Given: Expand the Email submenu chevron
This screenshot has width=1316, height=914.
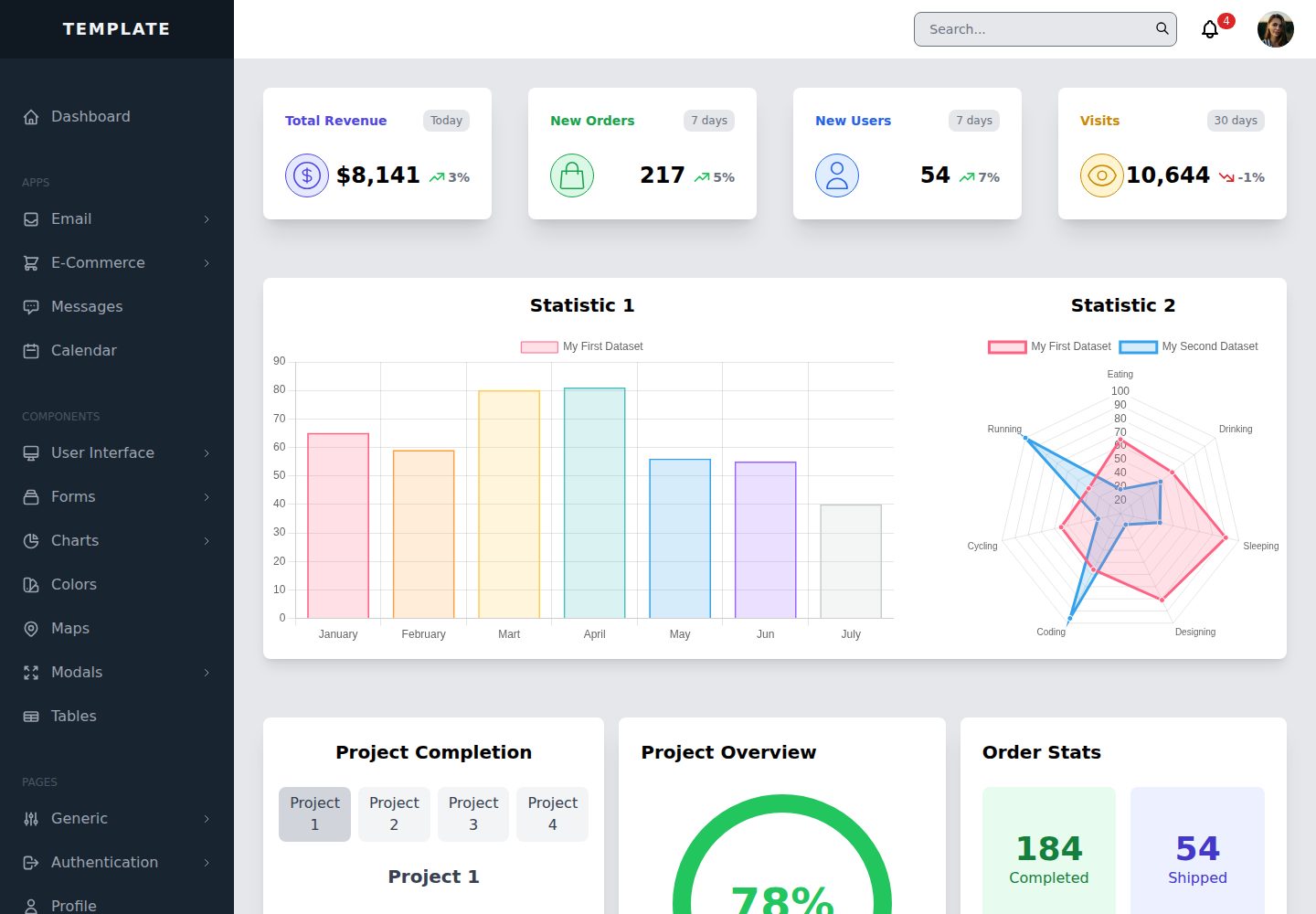Looking at the screenshot, I should (207, 219).
